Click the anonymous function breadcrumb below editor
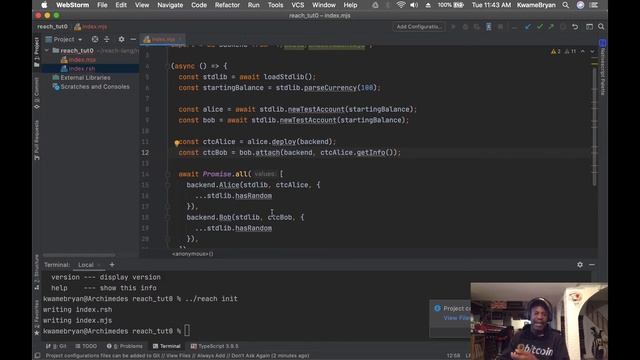The image size is (640, 360). point(193,254)
